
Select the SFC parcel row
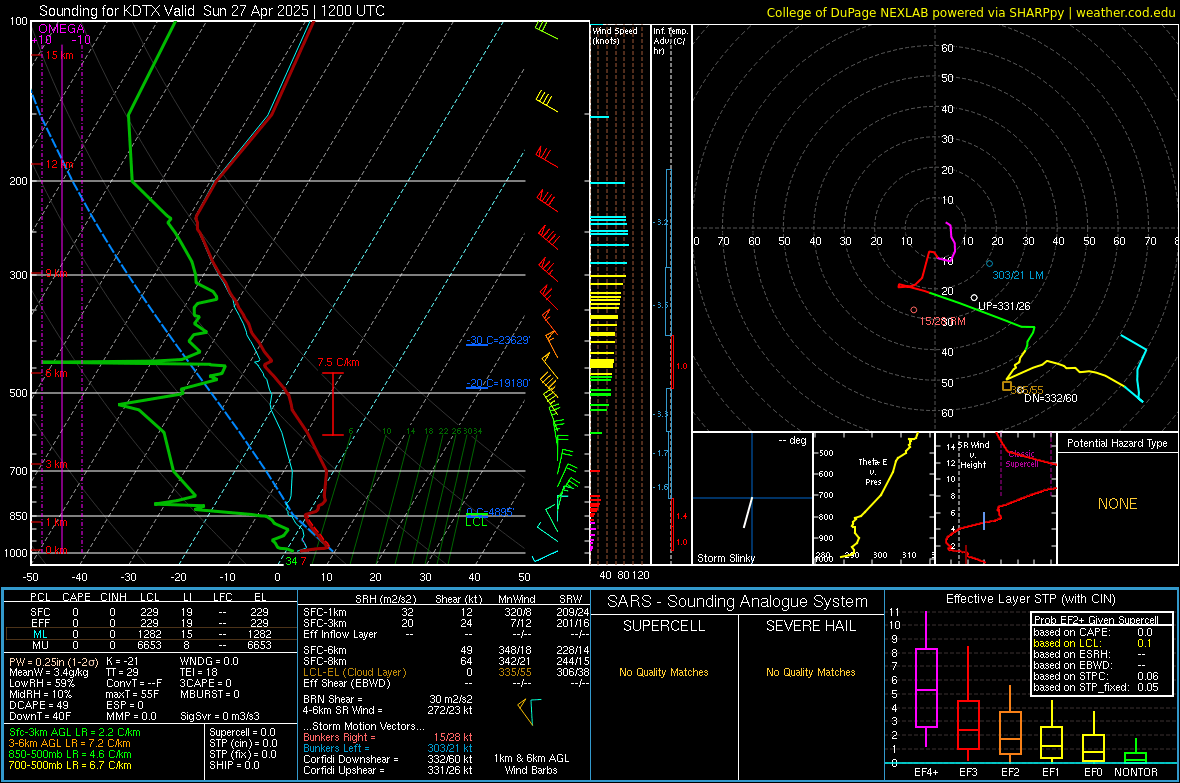coord(150,612)
